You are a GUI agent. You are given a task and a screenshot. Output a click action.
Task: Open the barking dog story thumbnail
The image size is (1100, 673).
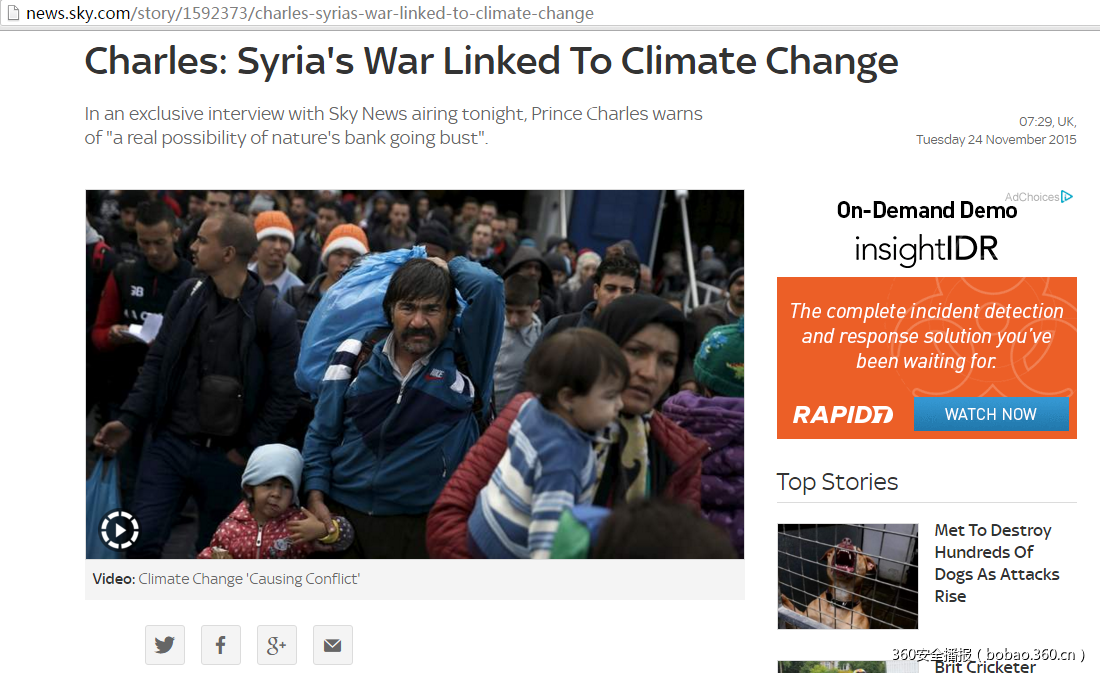point(847,576)
